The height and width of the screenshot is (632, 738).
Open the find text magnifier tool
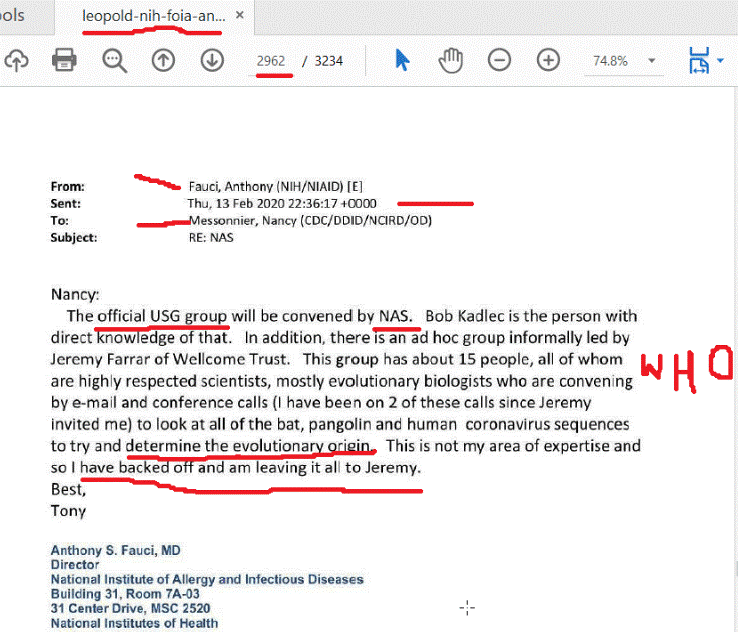tap(115, 60)
